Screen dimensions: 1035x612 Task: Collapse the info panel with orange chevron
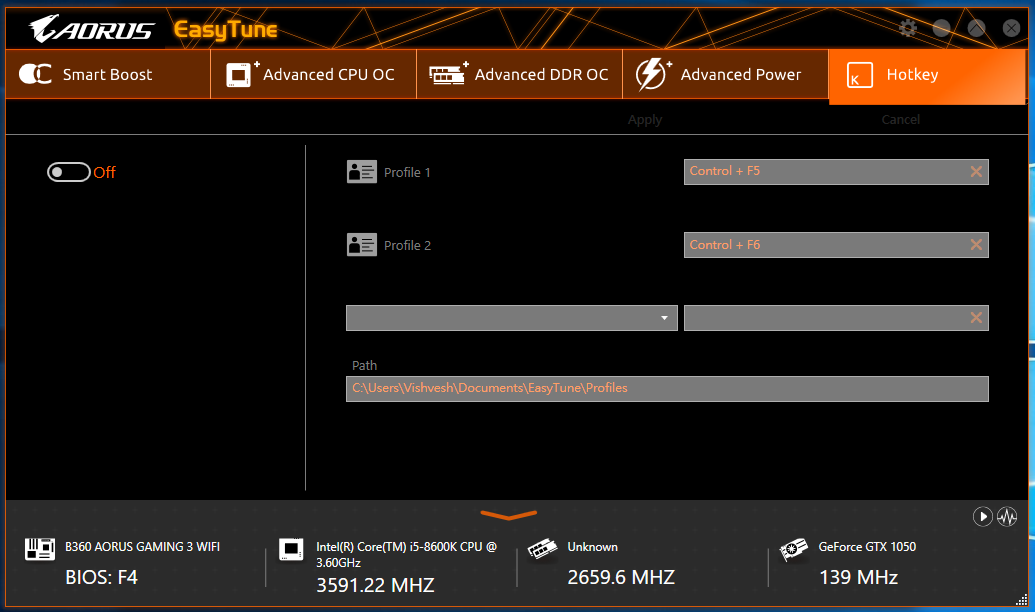pyautogui.click(x=508, y=514)
